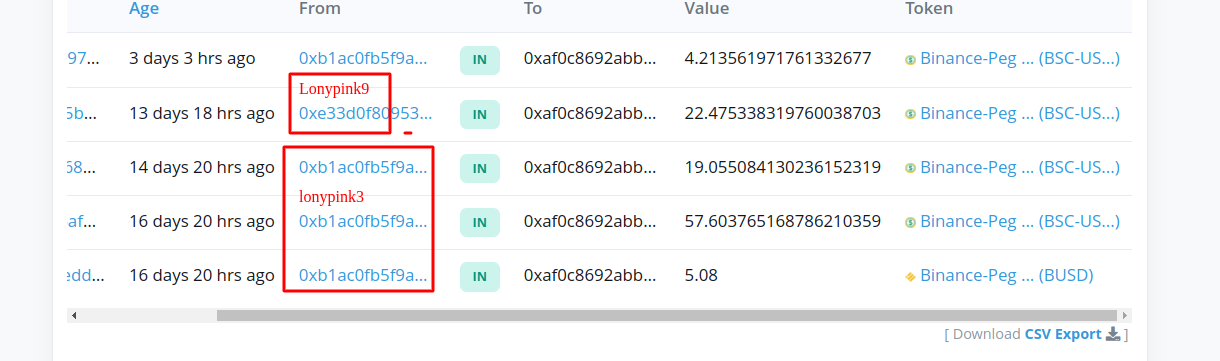Open From address in the 5.08 value row

(363, 275)
